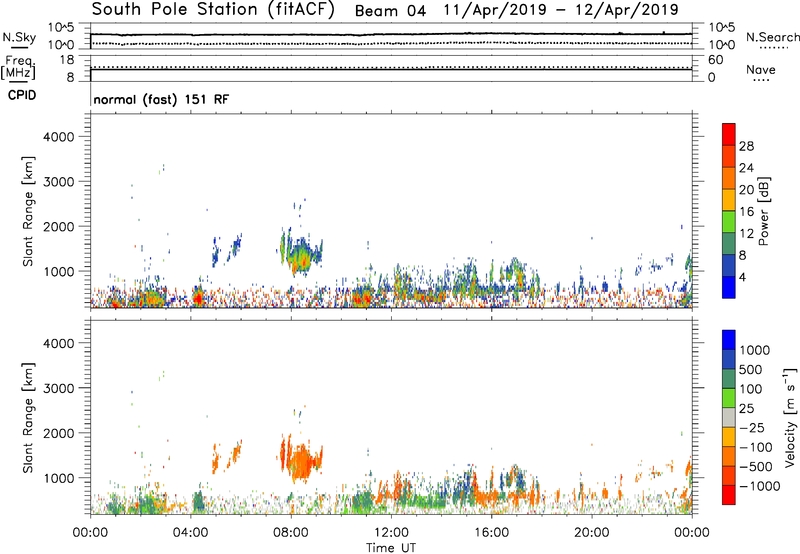Click the 4000 km tick of velocity panel
Viewport: 800px width, 554px height.
pos(59,343)
